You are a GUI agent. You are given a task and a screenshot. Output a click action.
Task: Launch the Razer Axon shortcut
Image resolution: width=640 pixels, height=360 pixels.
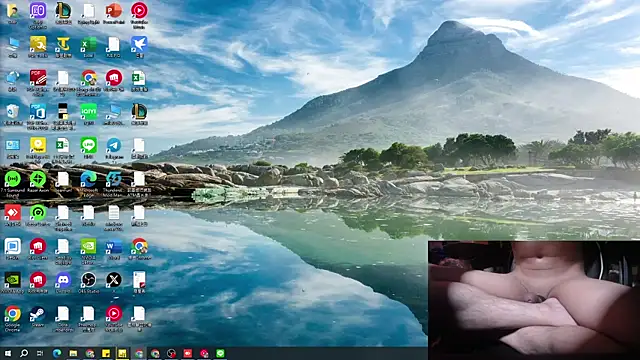38,182
